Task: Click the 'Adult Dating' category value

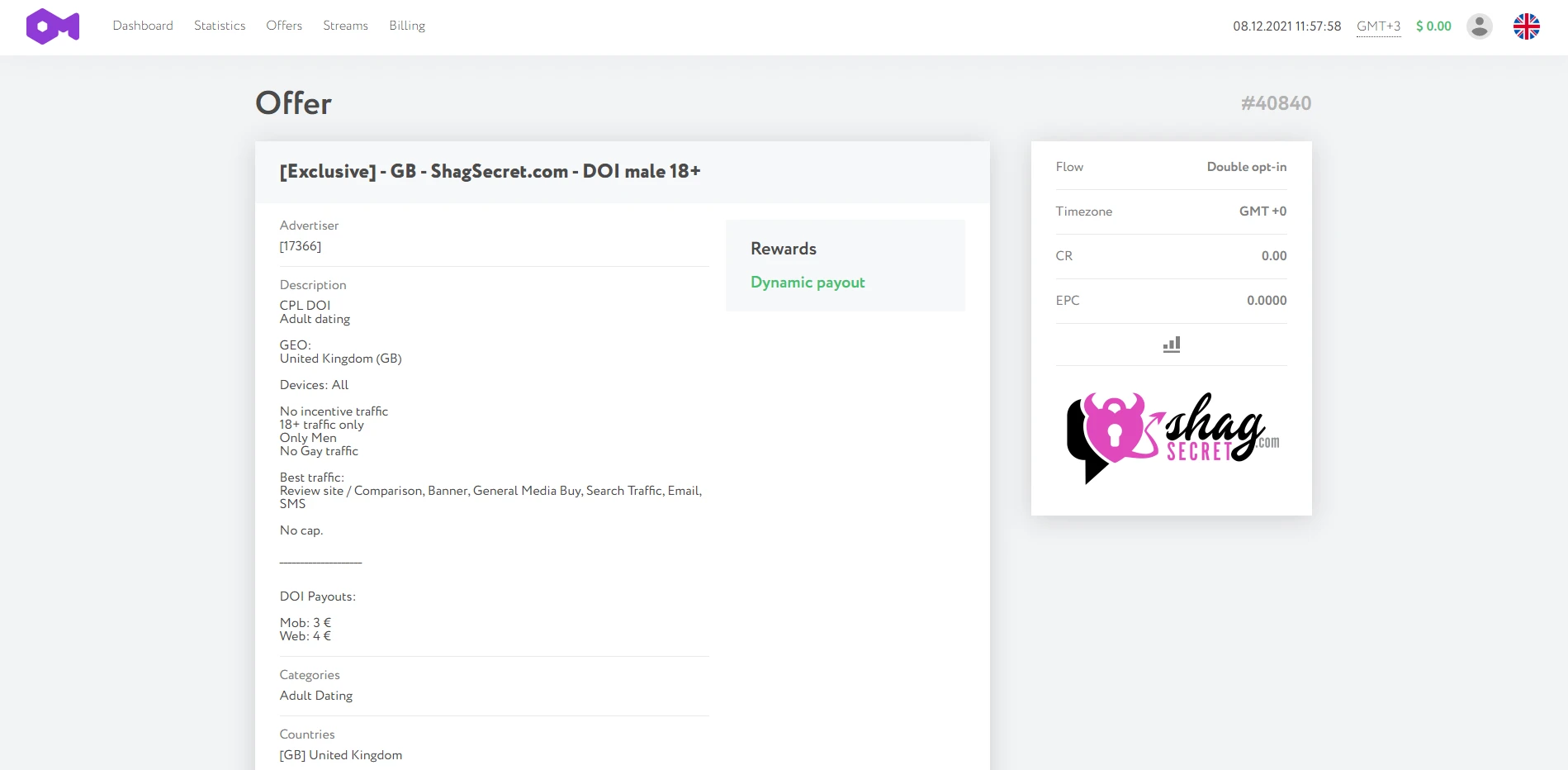Action: coord(316,696)
